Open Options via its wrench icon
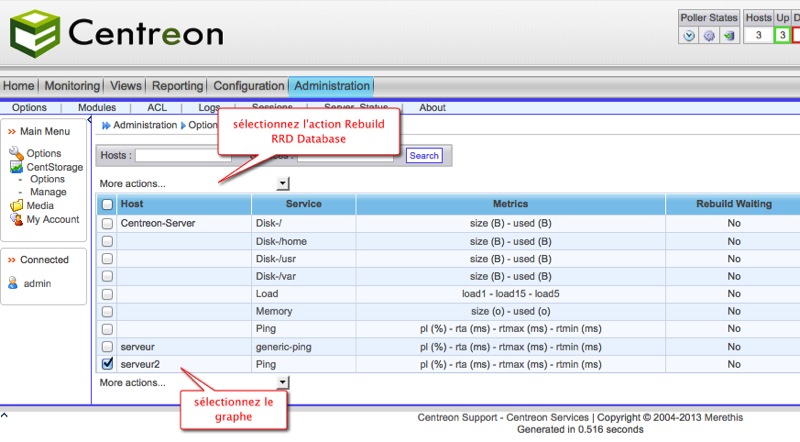The image size is (800, 442). (15, 153)
